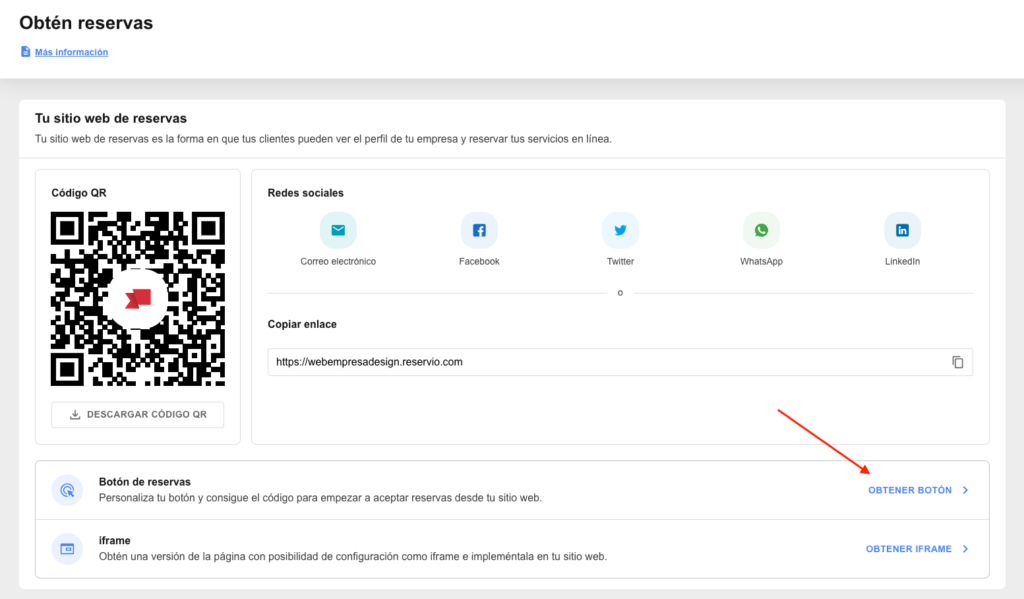Share on LinkedIn icon
The height and width of the screenshot is (599, 1024).
(902, 230)
